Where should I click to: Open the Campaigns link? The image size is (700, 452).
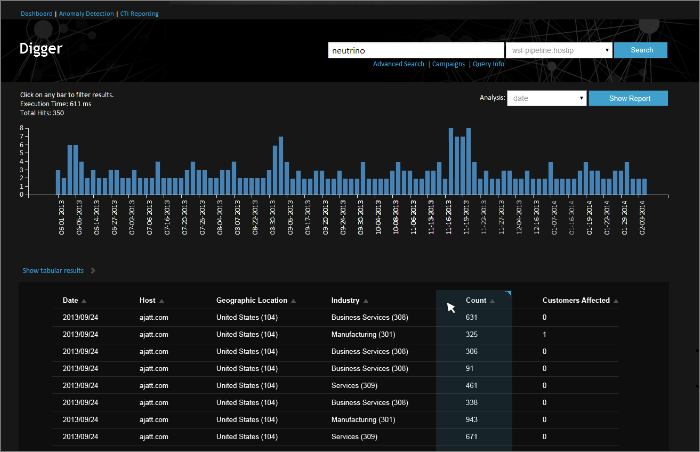[448, 63]
